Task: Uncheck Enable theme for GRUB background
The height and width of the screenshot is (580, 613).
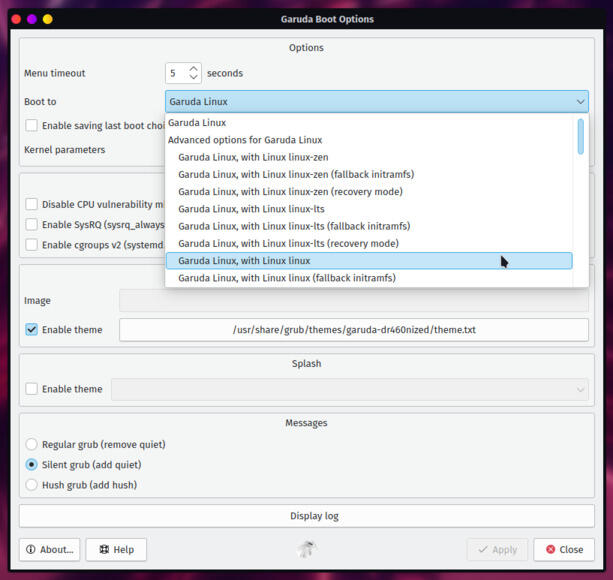Action: pos(32,329)
